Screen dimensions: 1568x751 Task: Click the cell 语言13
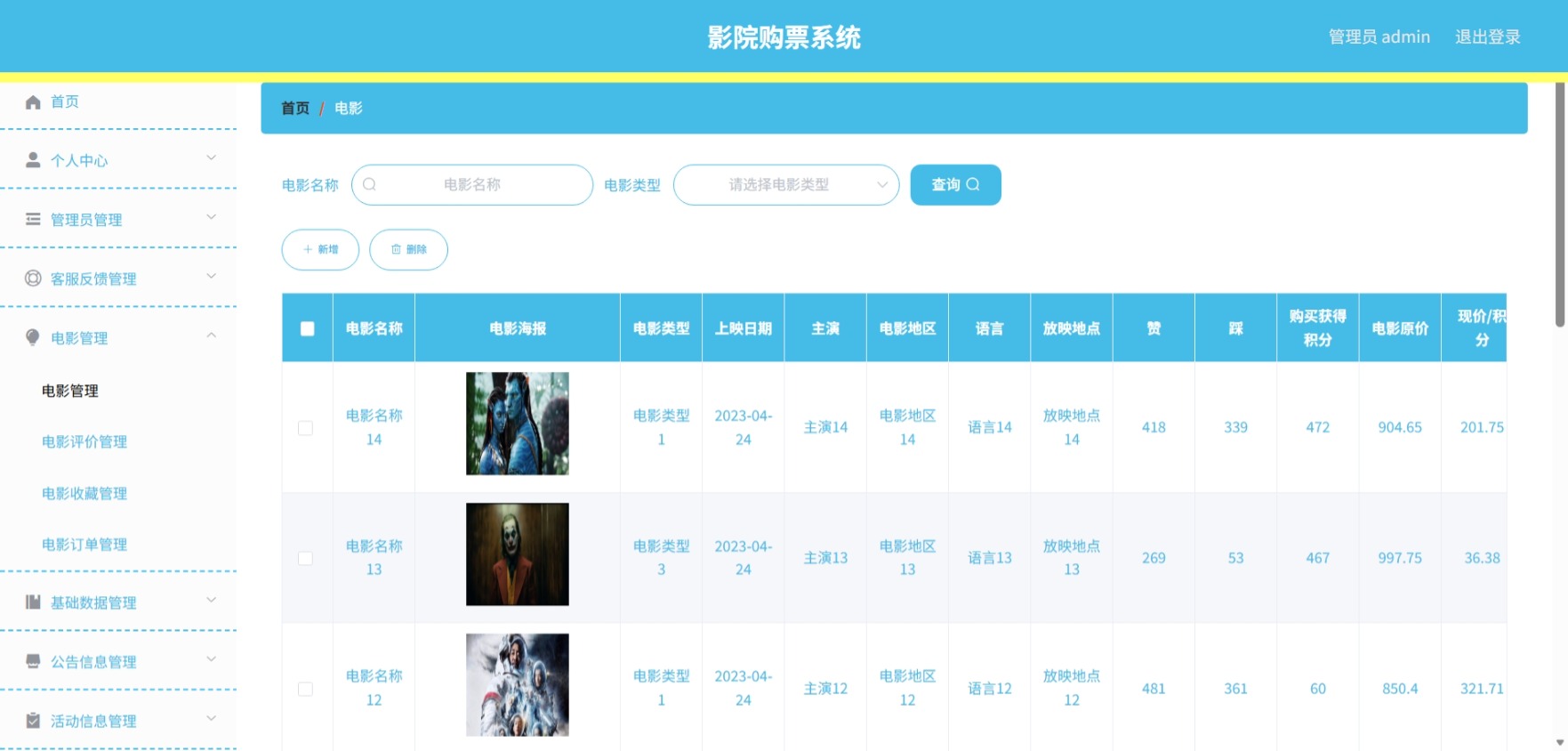[990, 558]
